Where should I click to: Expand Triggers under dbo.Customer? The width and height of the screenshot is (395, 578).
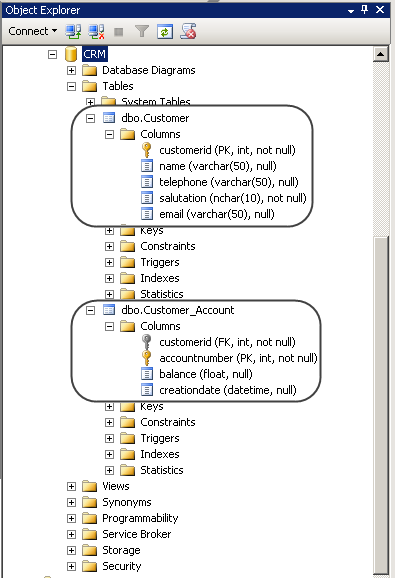[x=109, y=262]
